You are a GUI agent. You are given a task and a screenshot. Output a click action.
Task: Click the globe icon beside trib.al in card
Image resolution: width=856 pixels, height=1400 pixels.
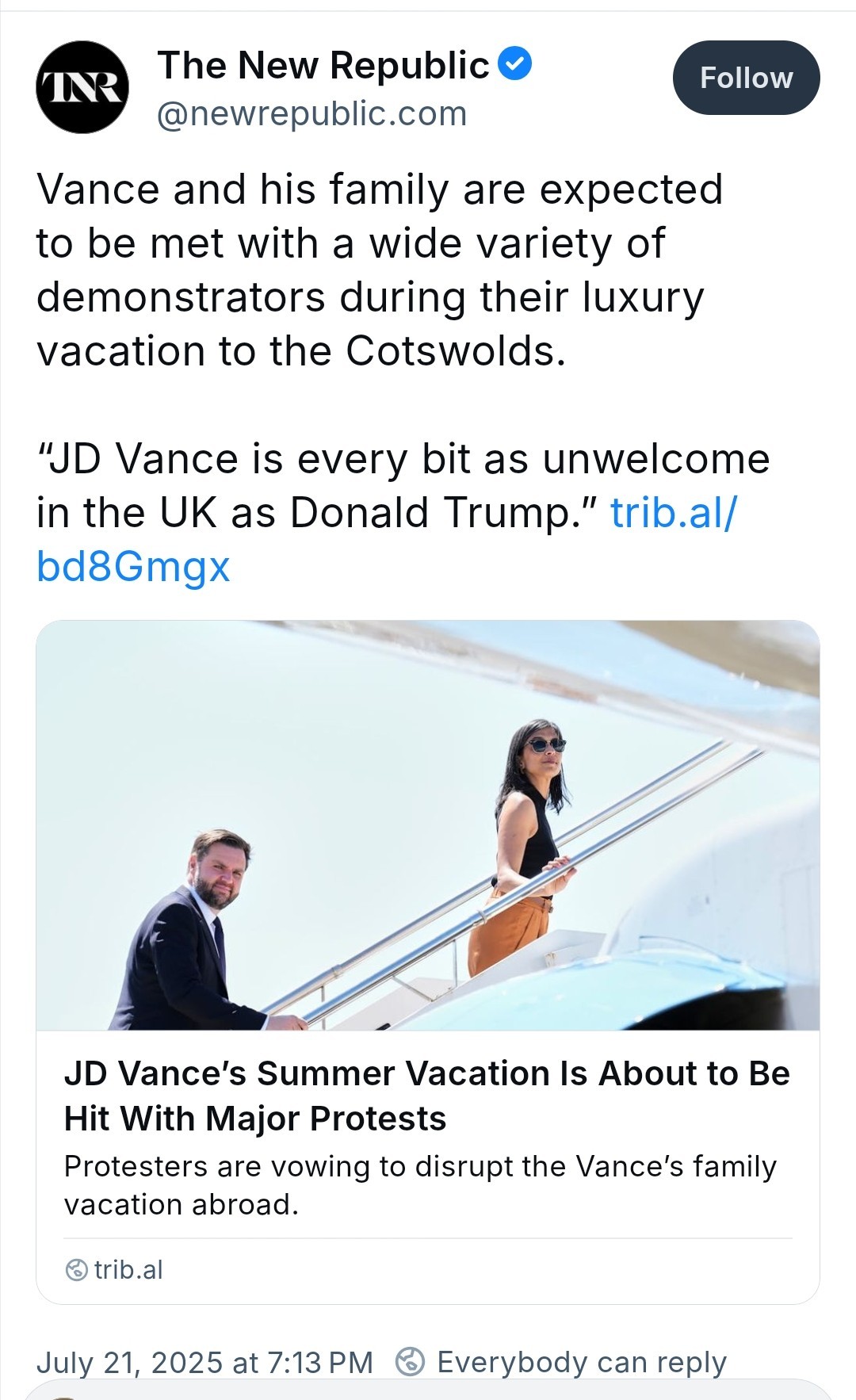pyautogui.click(x=76, y=1269)
